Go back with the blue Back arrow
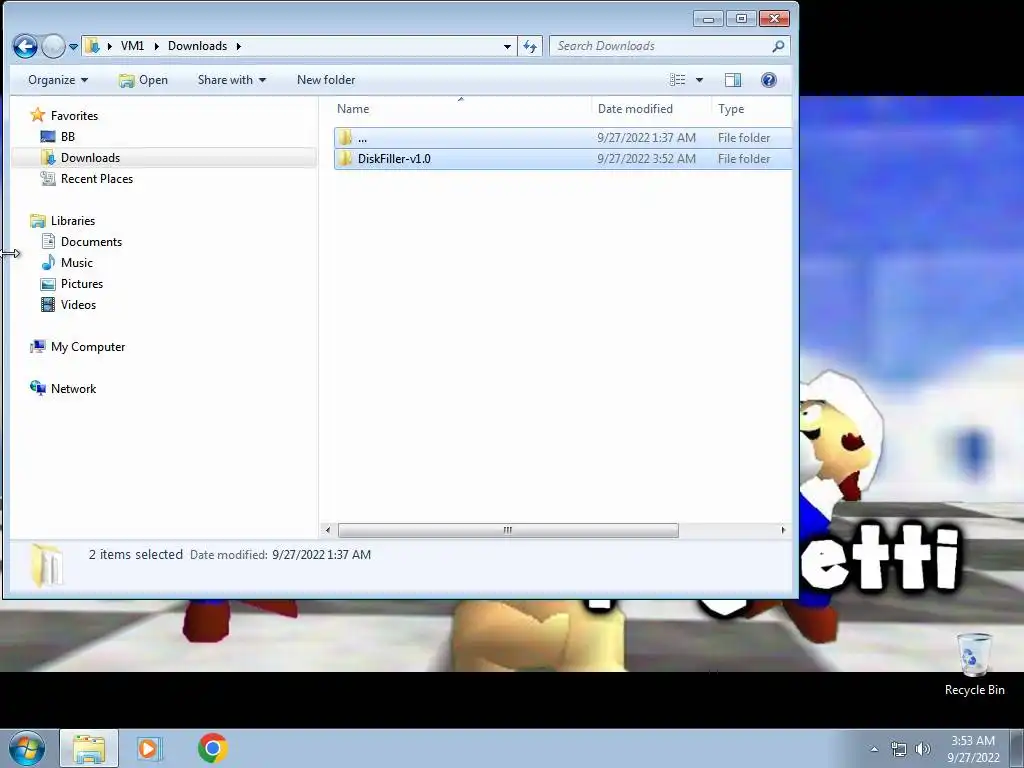Viewport: 1024px width, 768px height. click(25, 46)
